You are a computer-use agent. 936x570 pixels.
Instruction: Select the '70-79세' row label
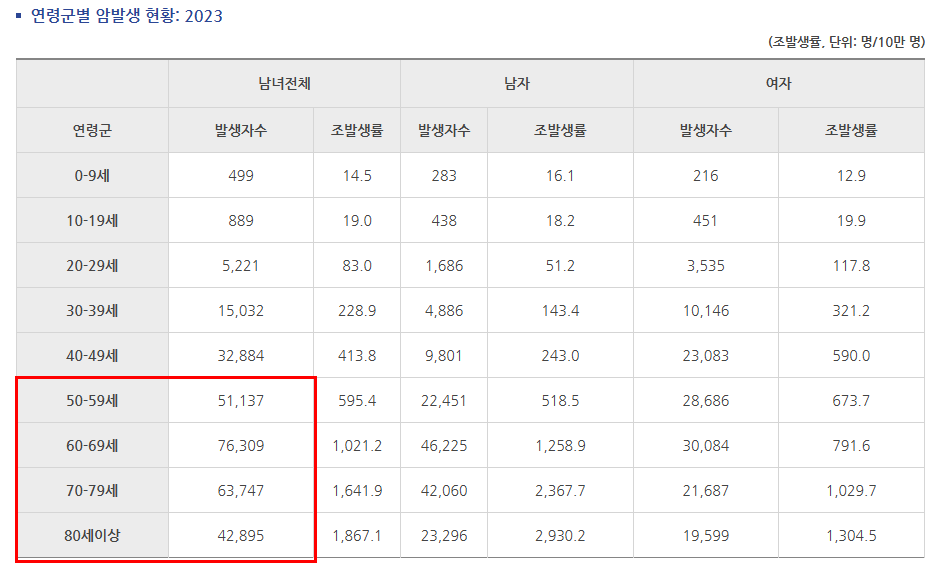92,491
